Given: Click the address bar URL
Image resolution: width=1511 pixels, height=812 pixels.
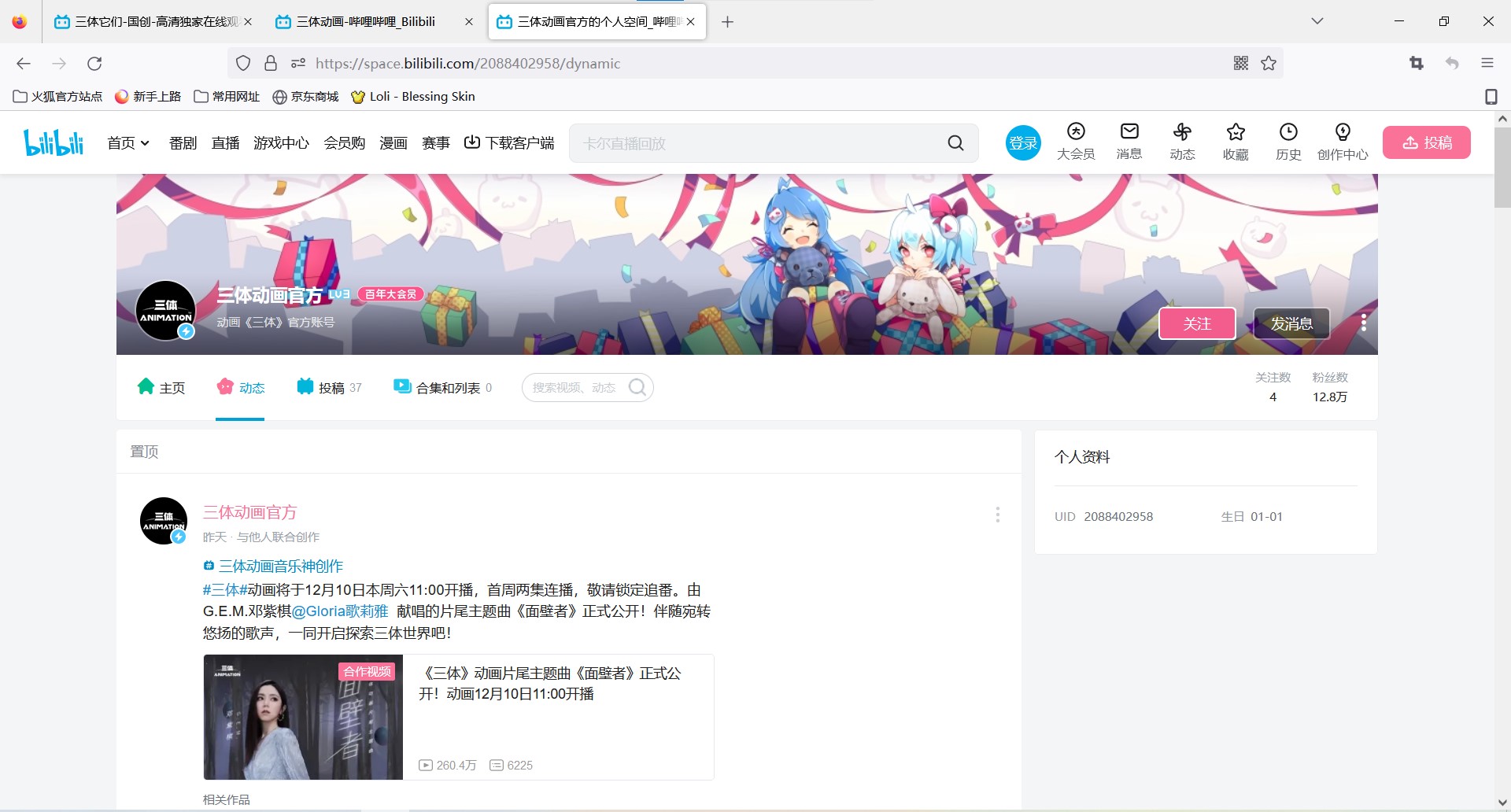Looking at the screenshot, I should 467,64.
